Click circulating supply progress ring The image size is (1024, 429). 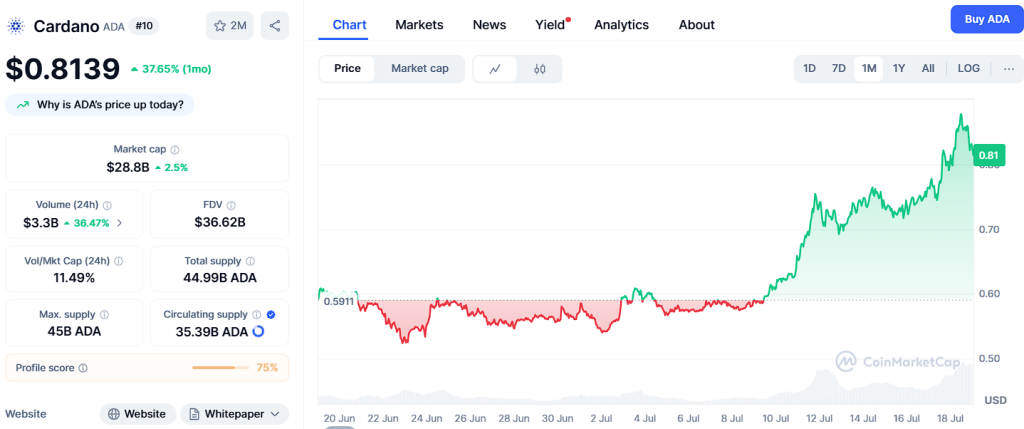[258, 332]
